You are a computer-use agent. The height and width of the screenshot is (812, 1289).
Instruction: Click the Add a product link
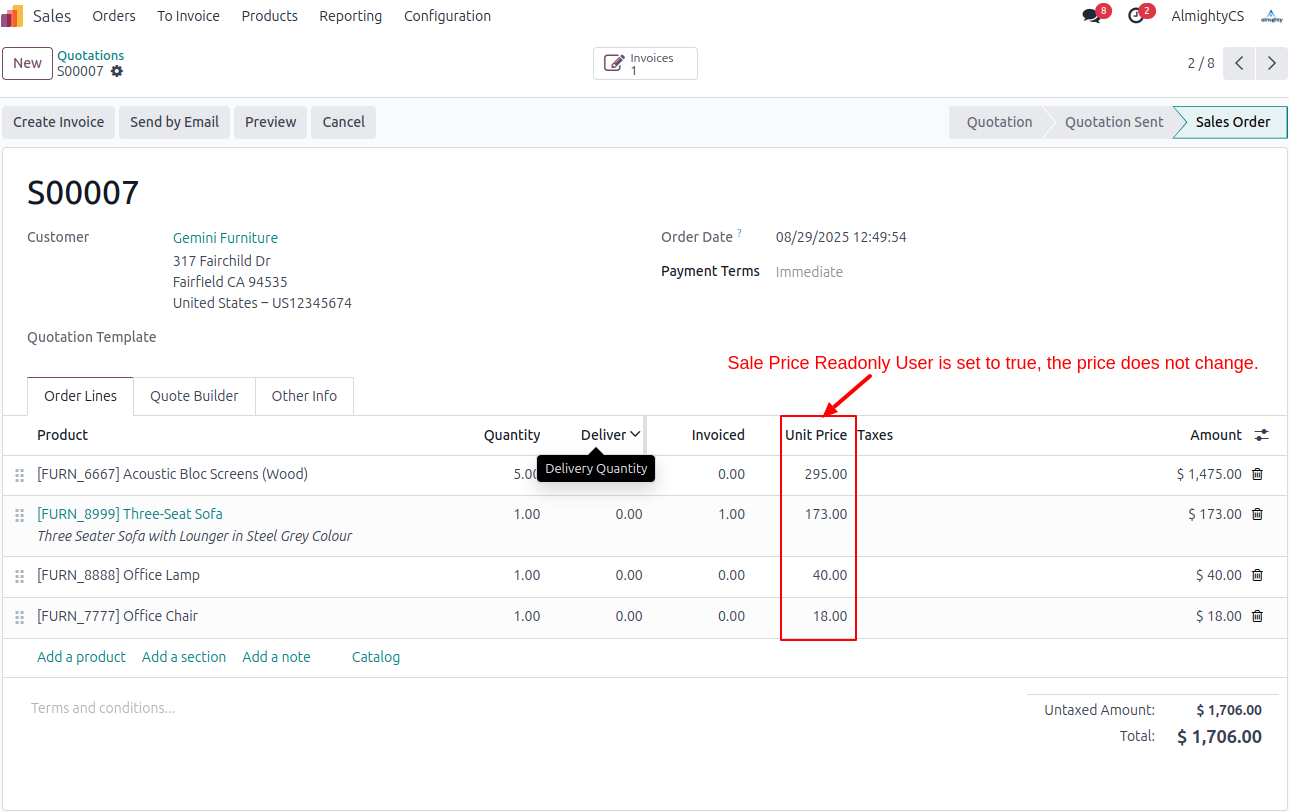pyautogui.click(x=81, y=657)
